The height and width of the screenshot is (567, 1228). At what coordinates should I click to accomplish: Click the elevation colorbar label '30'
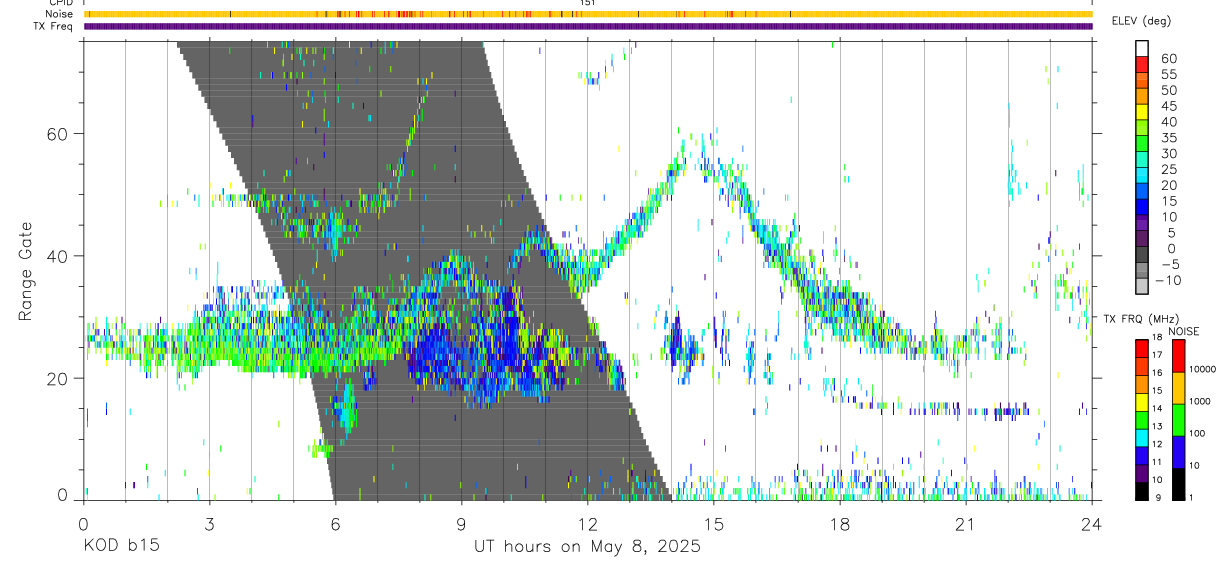pos(1167,154)
